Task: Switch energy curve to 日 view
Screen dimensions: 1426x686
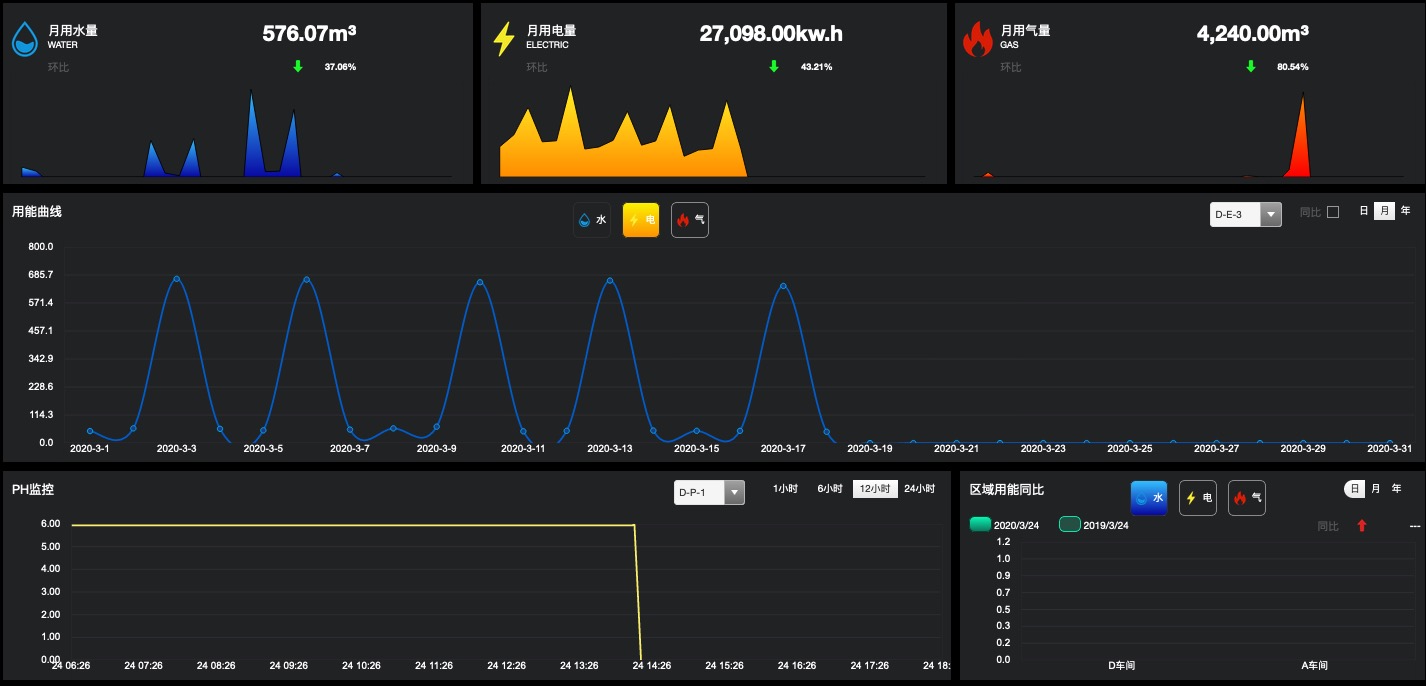Action: 1363,211
